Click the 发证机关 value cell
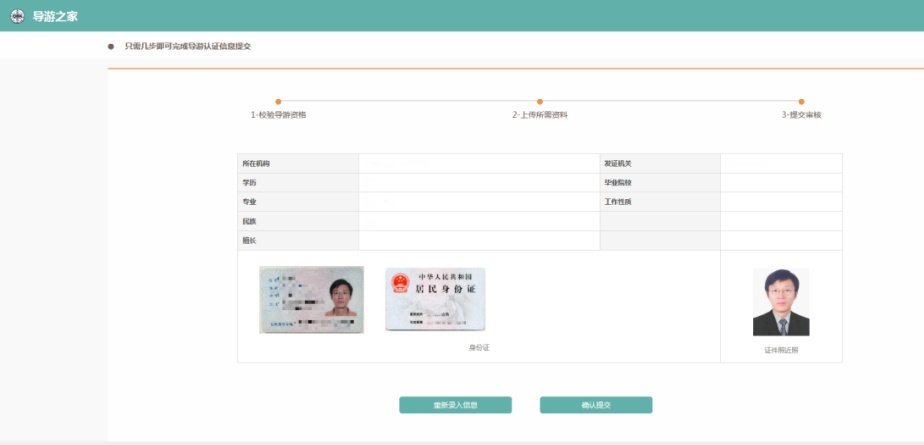The image size is (924, 445). 780,163
